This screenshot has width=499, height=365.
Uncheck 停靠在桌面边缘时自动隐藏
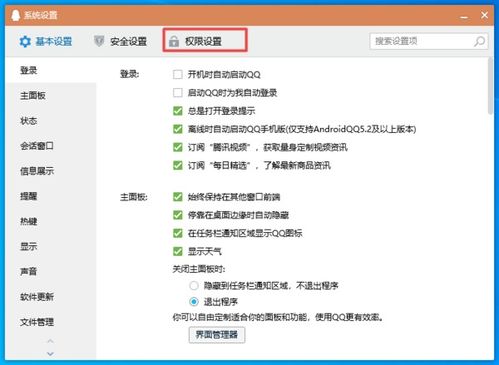(178, 215)
